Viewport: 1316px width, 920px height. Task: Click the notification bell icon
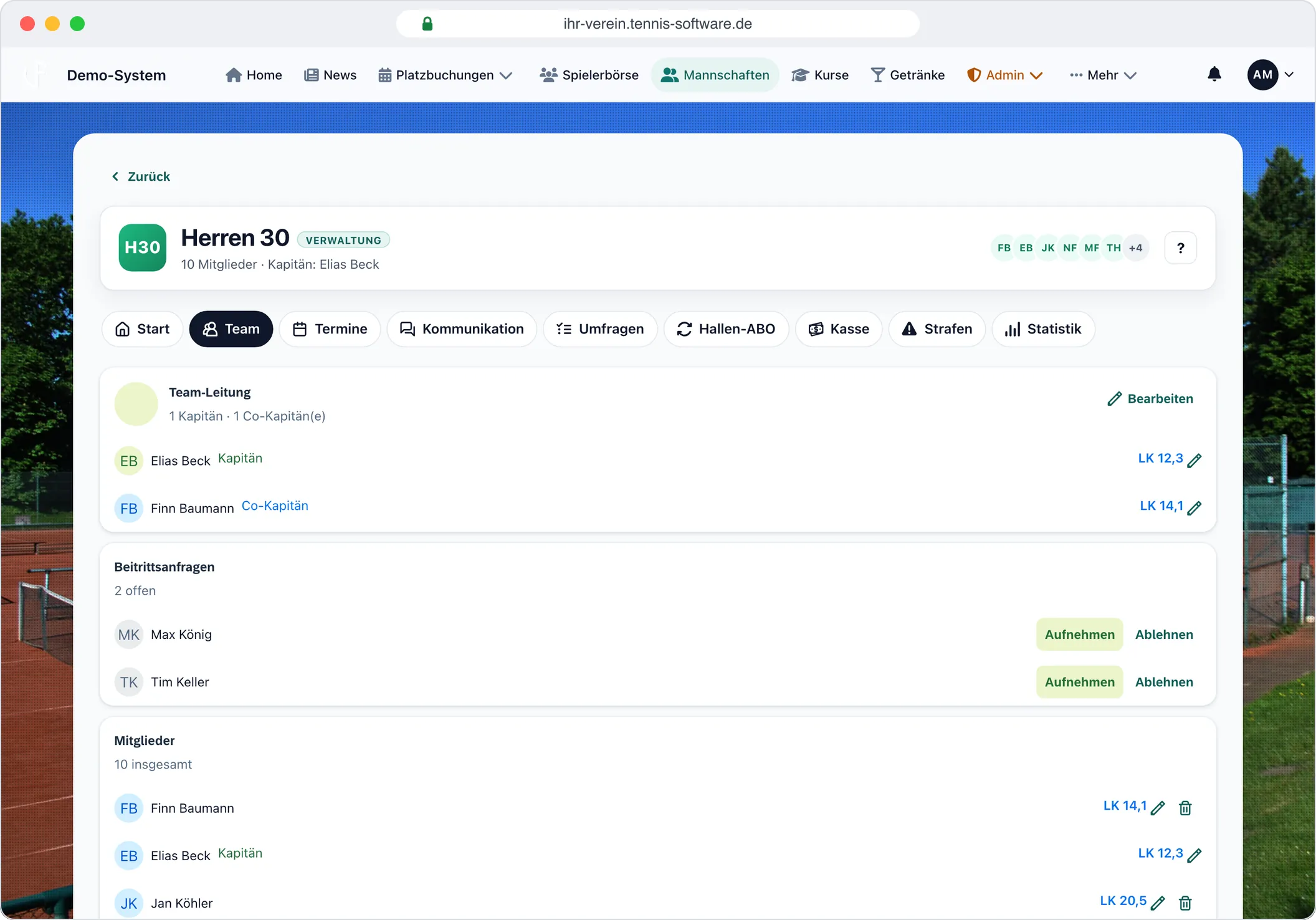[1214, 75]
